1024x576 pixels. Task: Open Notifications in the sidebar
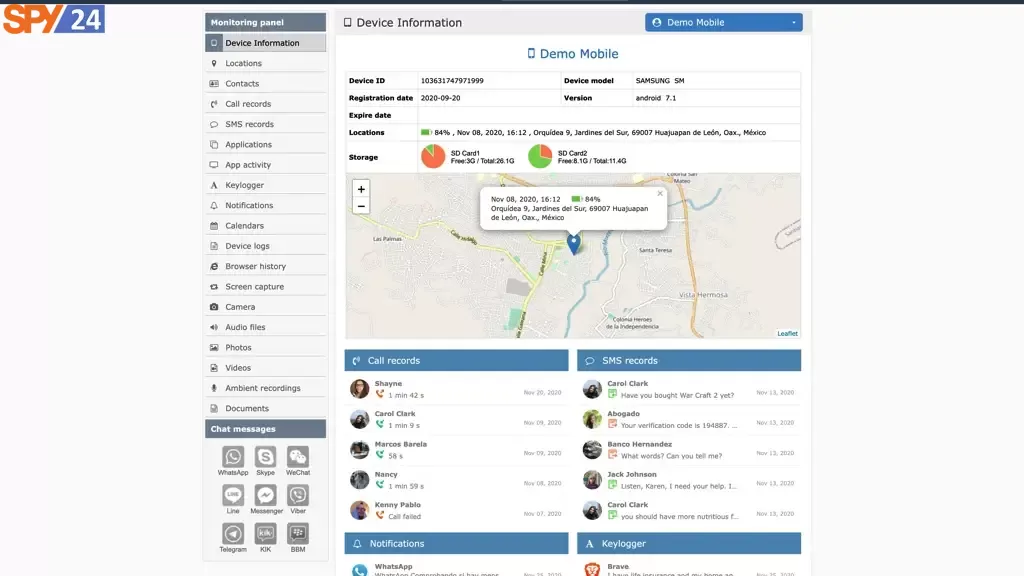(265, 205)
